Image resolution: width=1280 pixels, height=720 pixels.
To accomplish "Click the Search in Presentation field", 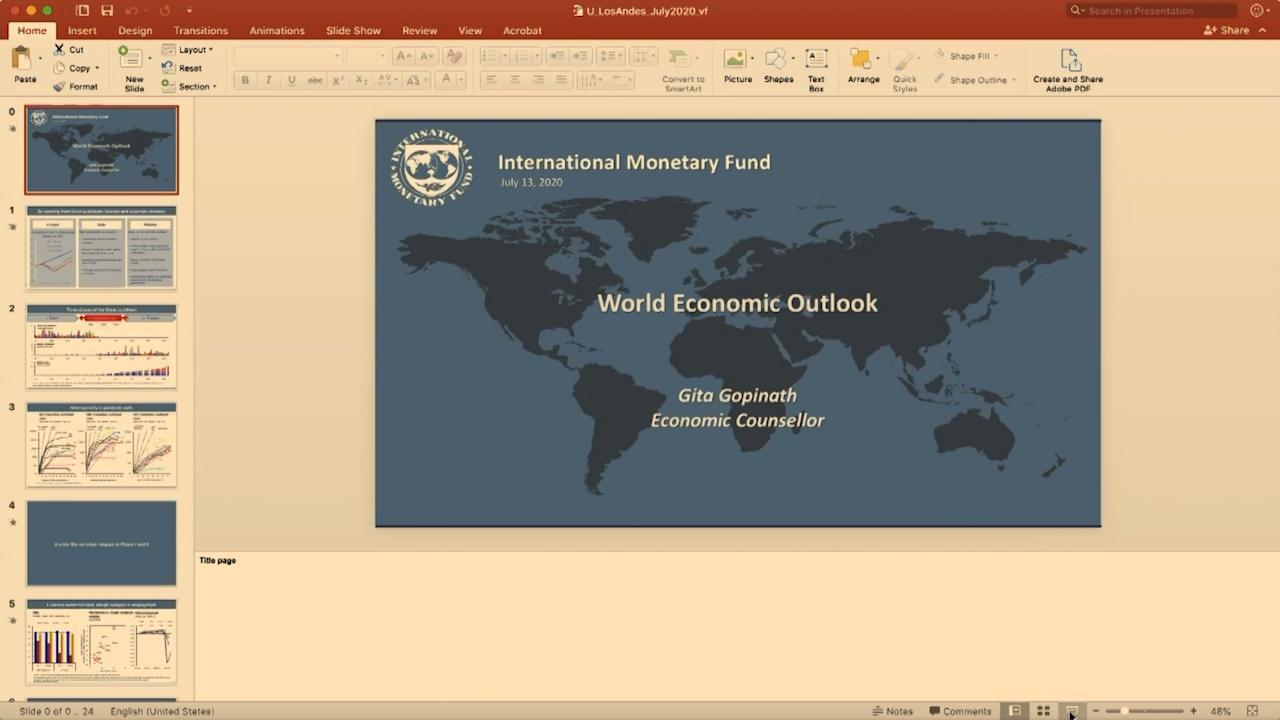I will pyautogui.click(x=1150, y=10).
